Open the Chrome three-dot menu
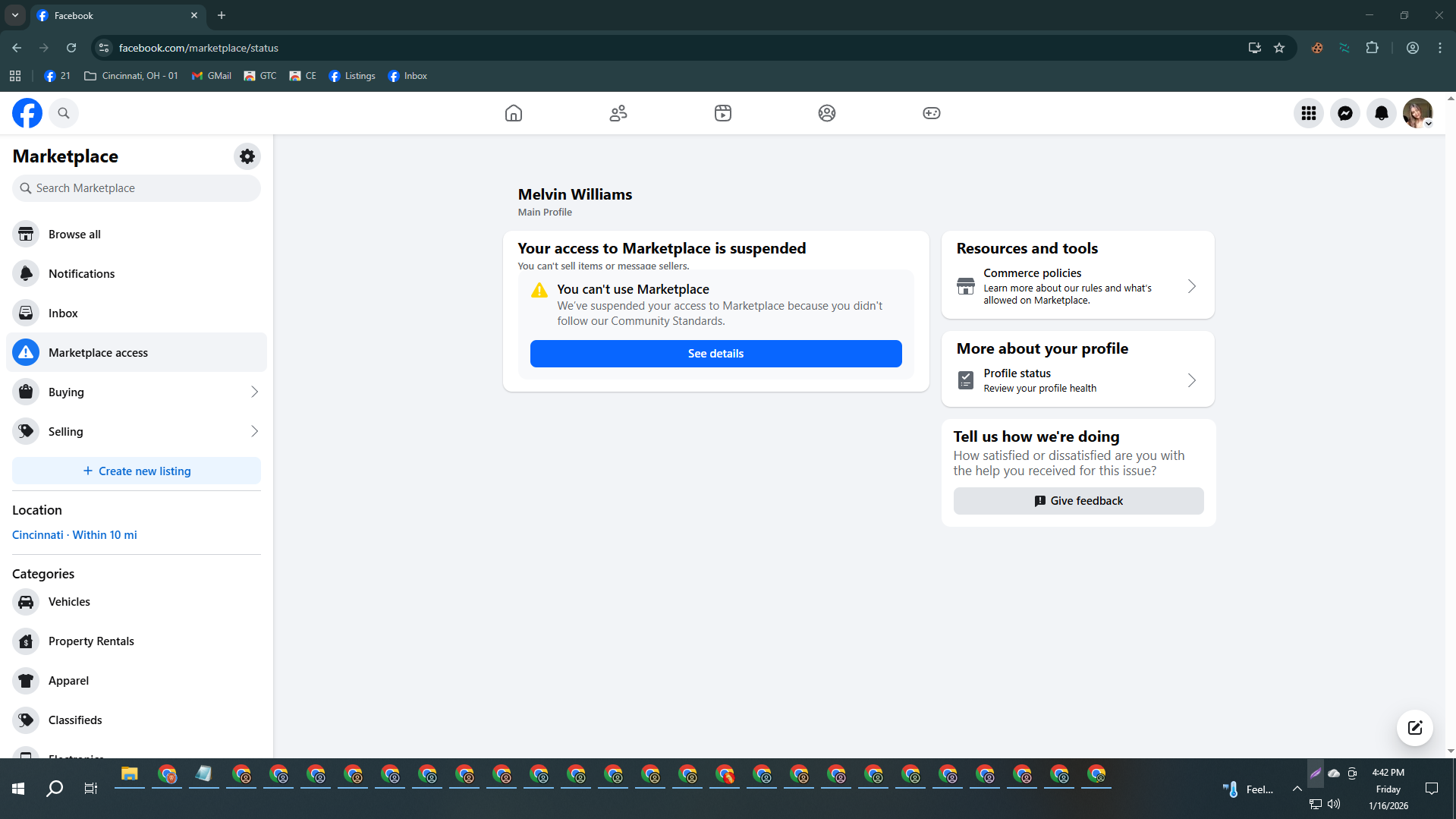 coord(1440,48)
